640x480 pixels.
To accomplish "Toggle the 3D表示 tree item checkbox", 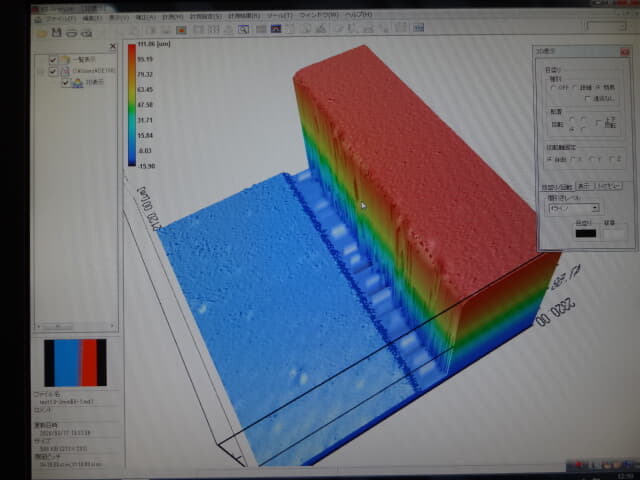I will click(x=64, y=83).
